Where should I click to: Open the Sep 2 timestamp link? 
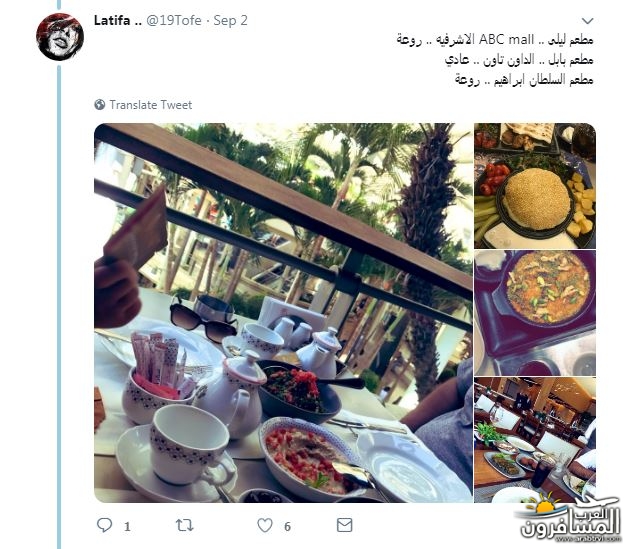[x=230, y=20]
